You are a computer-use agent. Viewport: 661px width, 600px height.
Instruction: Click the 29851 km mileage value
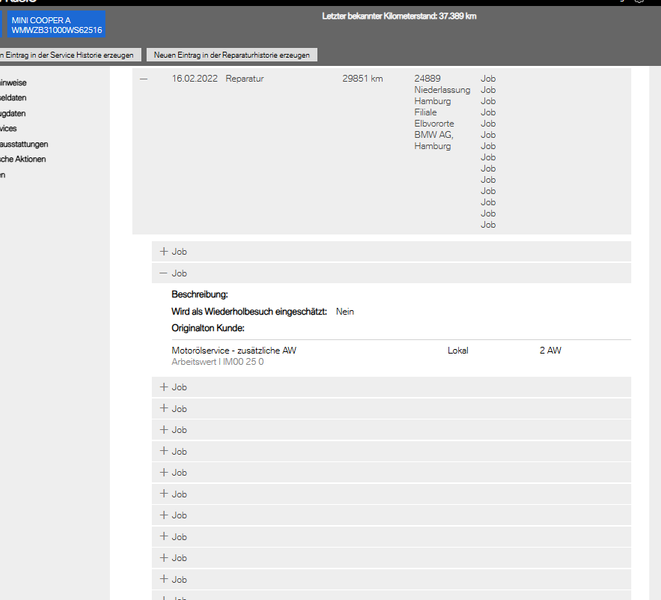click(363, 79)
